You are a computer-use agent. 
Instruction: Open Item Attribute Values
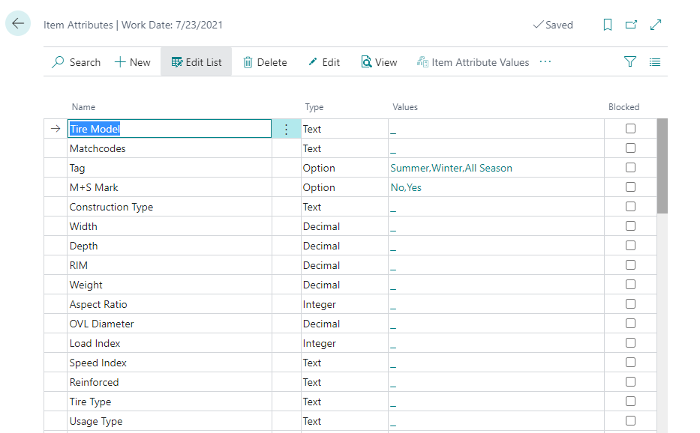point(473,62)
